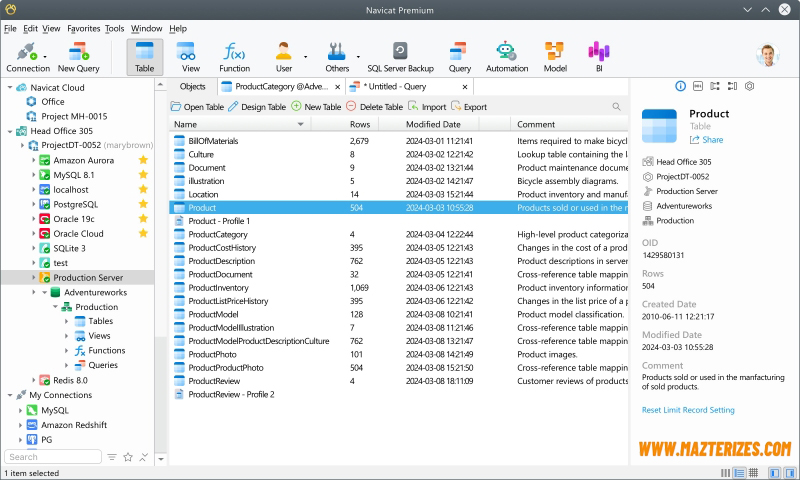Toggle favorite star for Amazon Aurora
The image size is (800, 480).
click(x=143, y=160)
